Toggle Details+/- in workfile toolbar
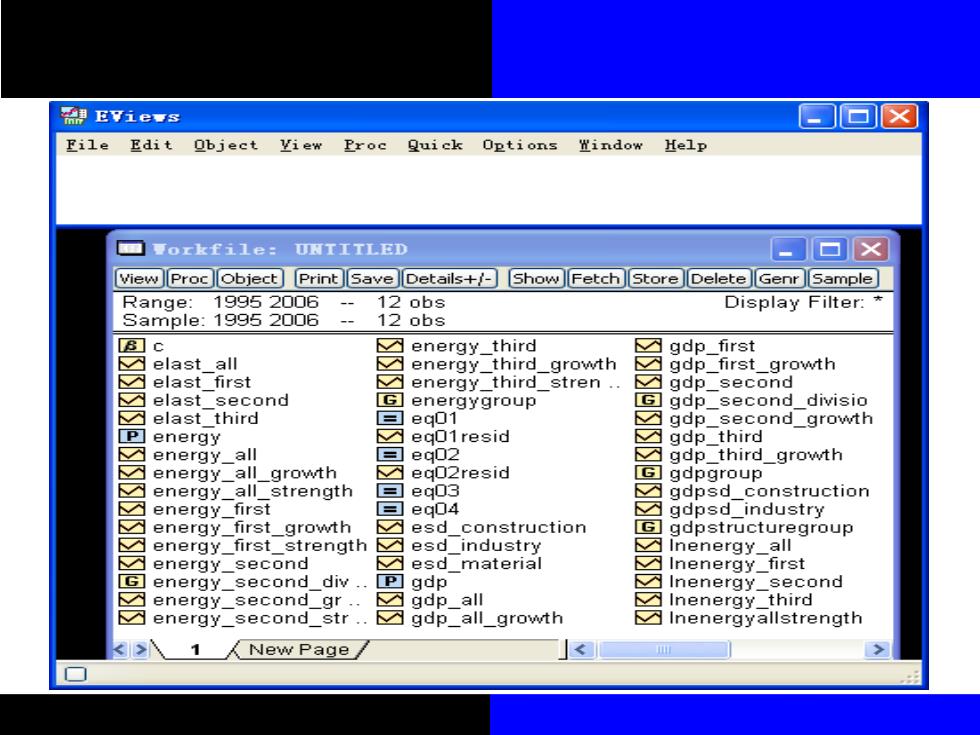The width and height of the screenshot is (980, 735). [449, 278]
